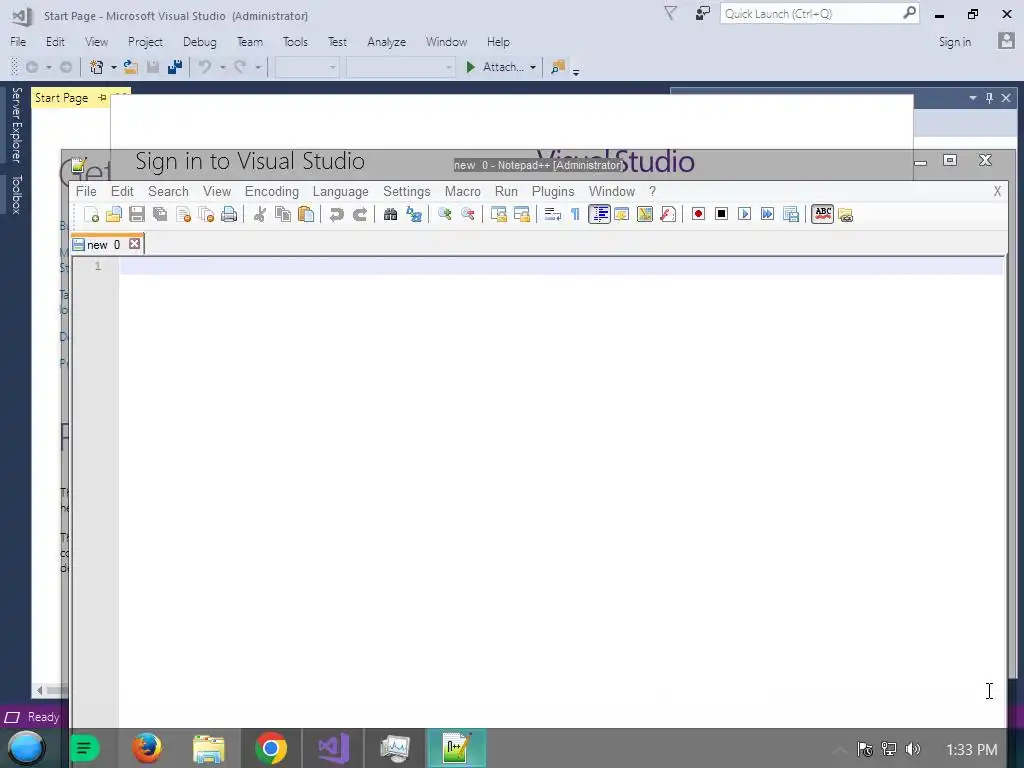The width and height of the screenshot is (1024, 768).
Task: Click Quick Launch search box in Visual Studio
Action: [819, 14]
